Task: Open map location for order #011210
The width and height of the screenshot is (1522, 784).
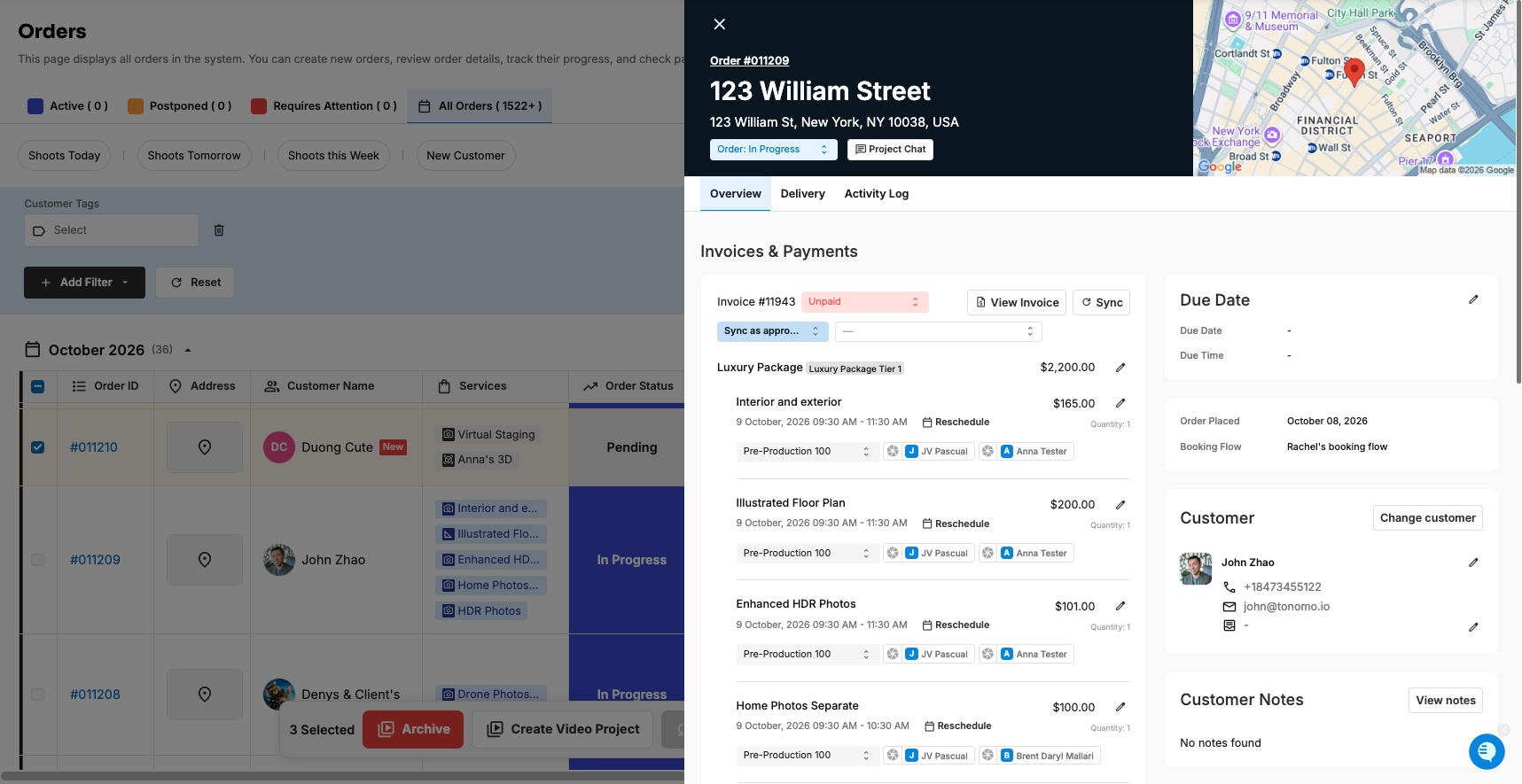Action: (205, 447)
